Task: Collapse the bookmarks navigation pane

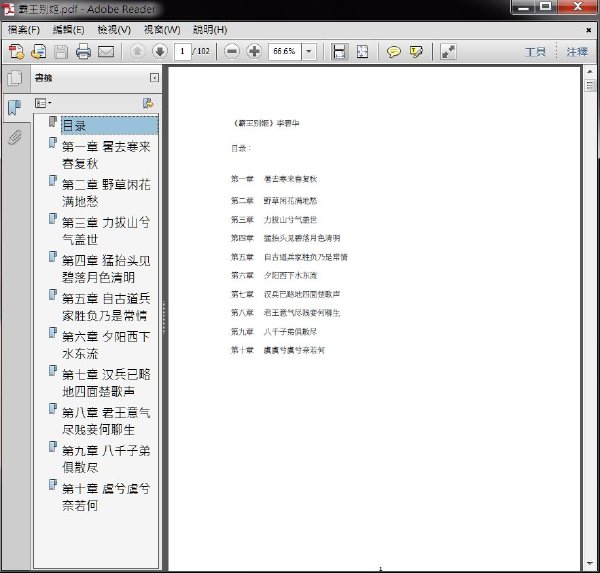Action: [154, 78]
